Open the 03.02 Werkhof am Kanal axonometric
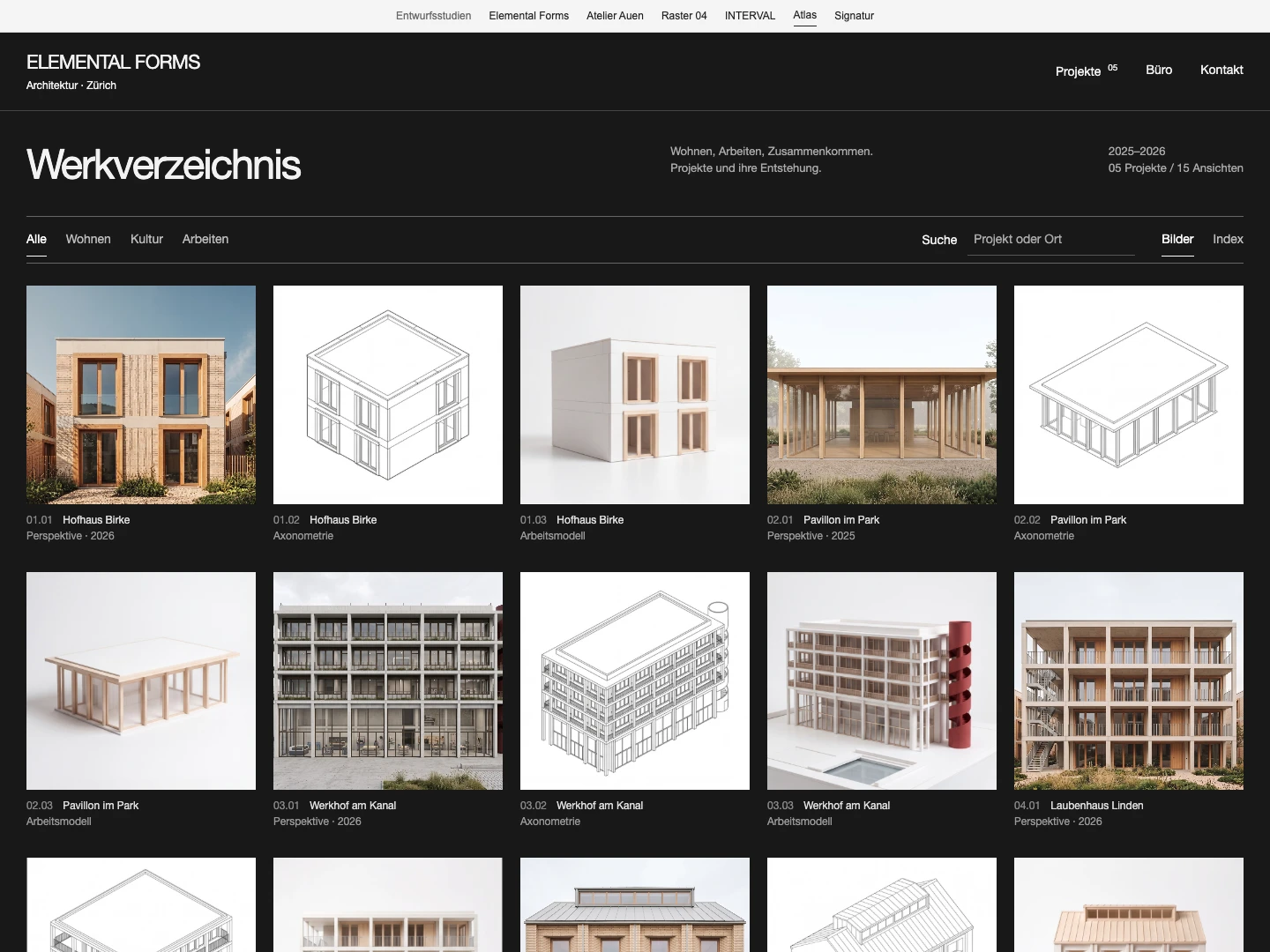Viewport: 1270px width, 952px height. tap(635, 681)
